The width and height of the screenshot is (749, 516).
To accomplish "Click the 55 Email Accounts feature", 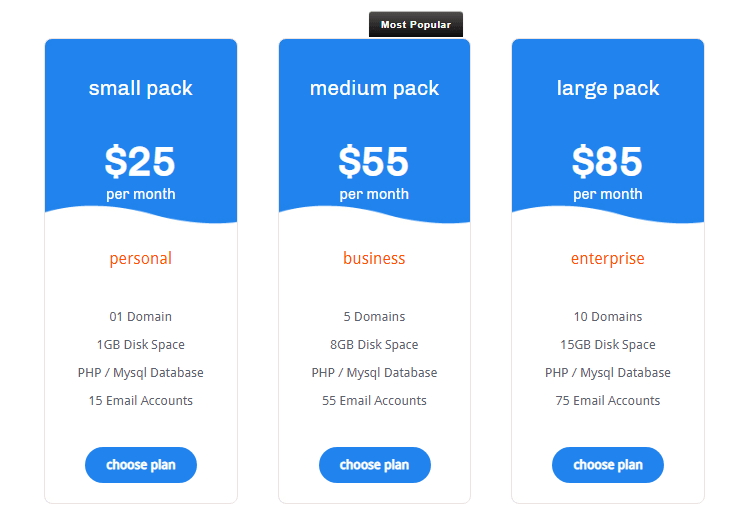I will 374,400.
